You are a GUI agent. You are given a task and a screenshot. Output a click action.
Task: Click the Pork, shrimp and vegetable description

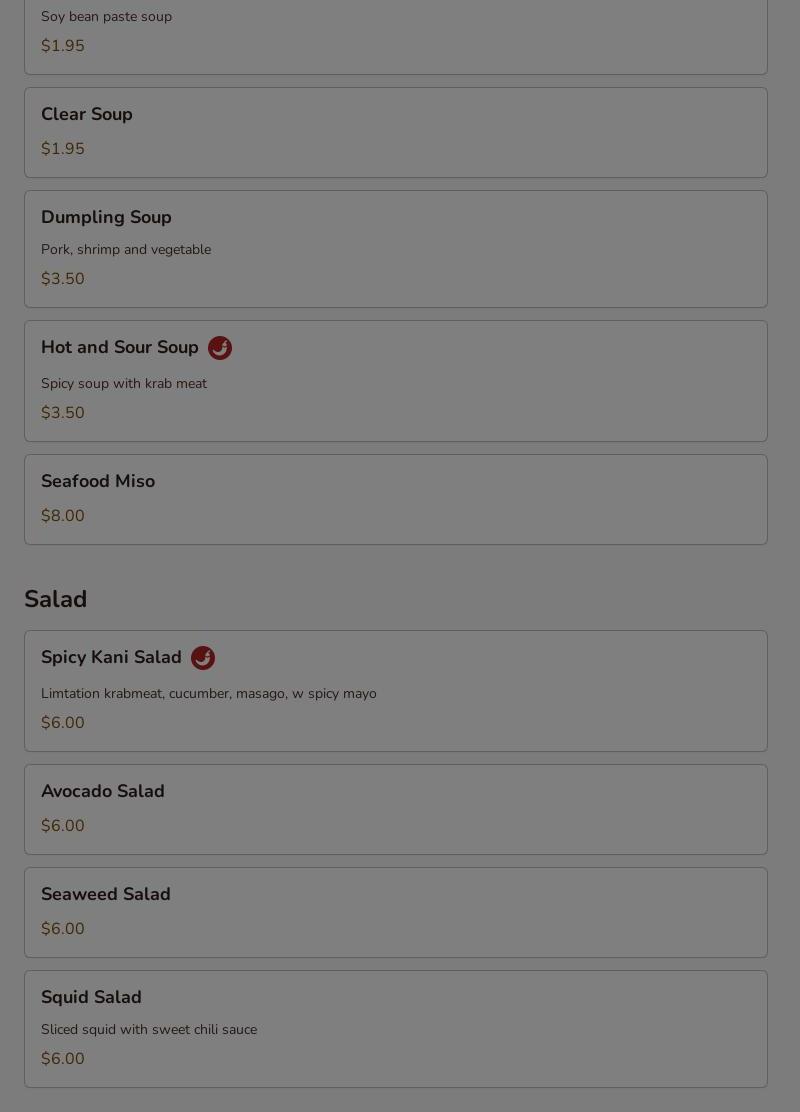126,250
